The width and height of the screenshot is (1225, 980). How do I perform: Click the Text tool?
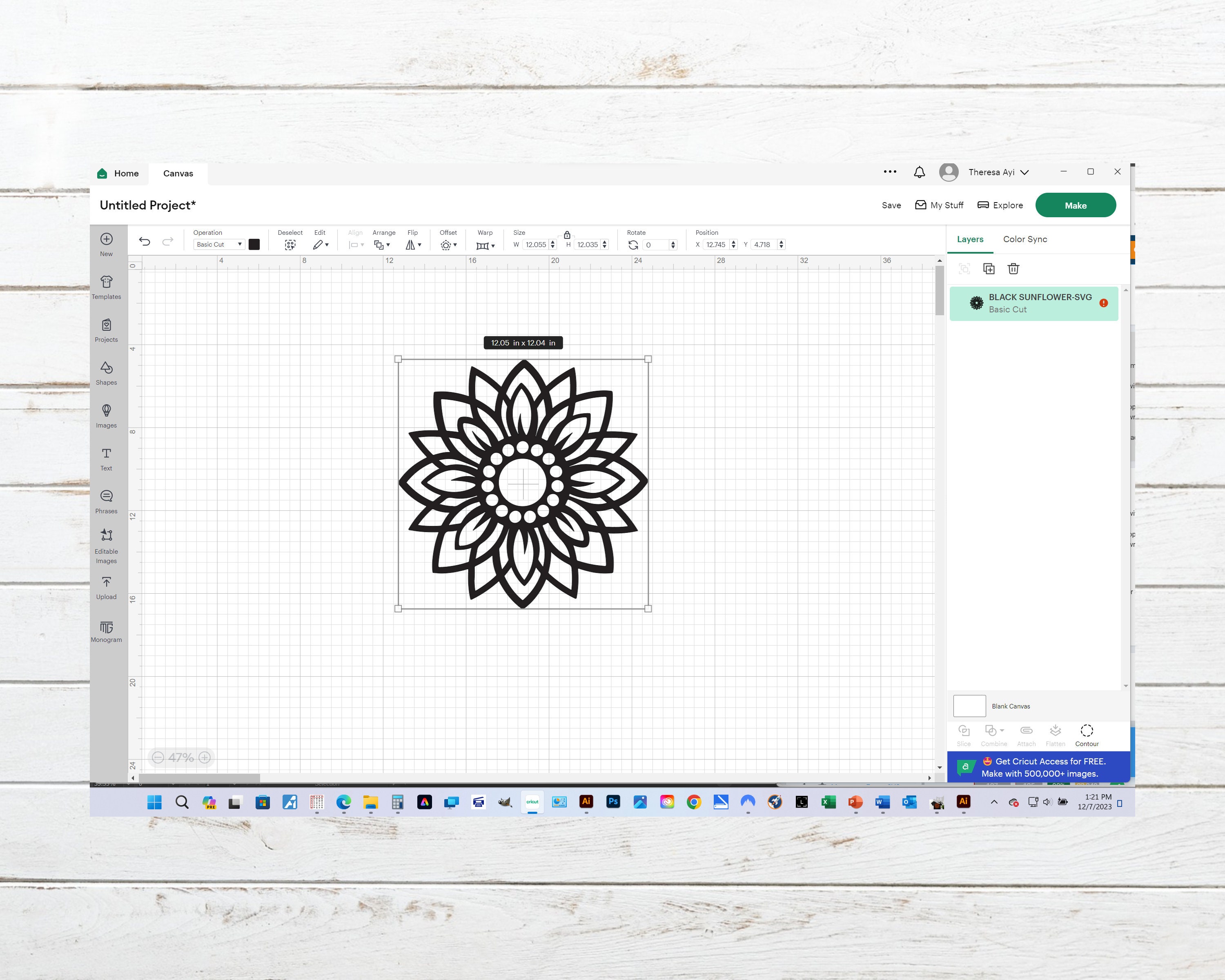point(106,458)
